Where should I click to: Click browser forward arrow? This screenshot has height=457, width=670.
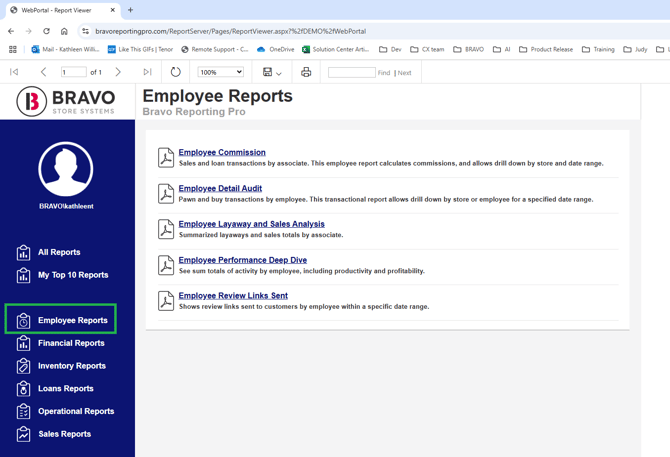pyautogui.click(x=29, y=31)
